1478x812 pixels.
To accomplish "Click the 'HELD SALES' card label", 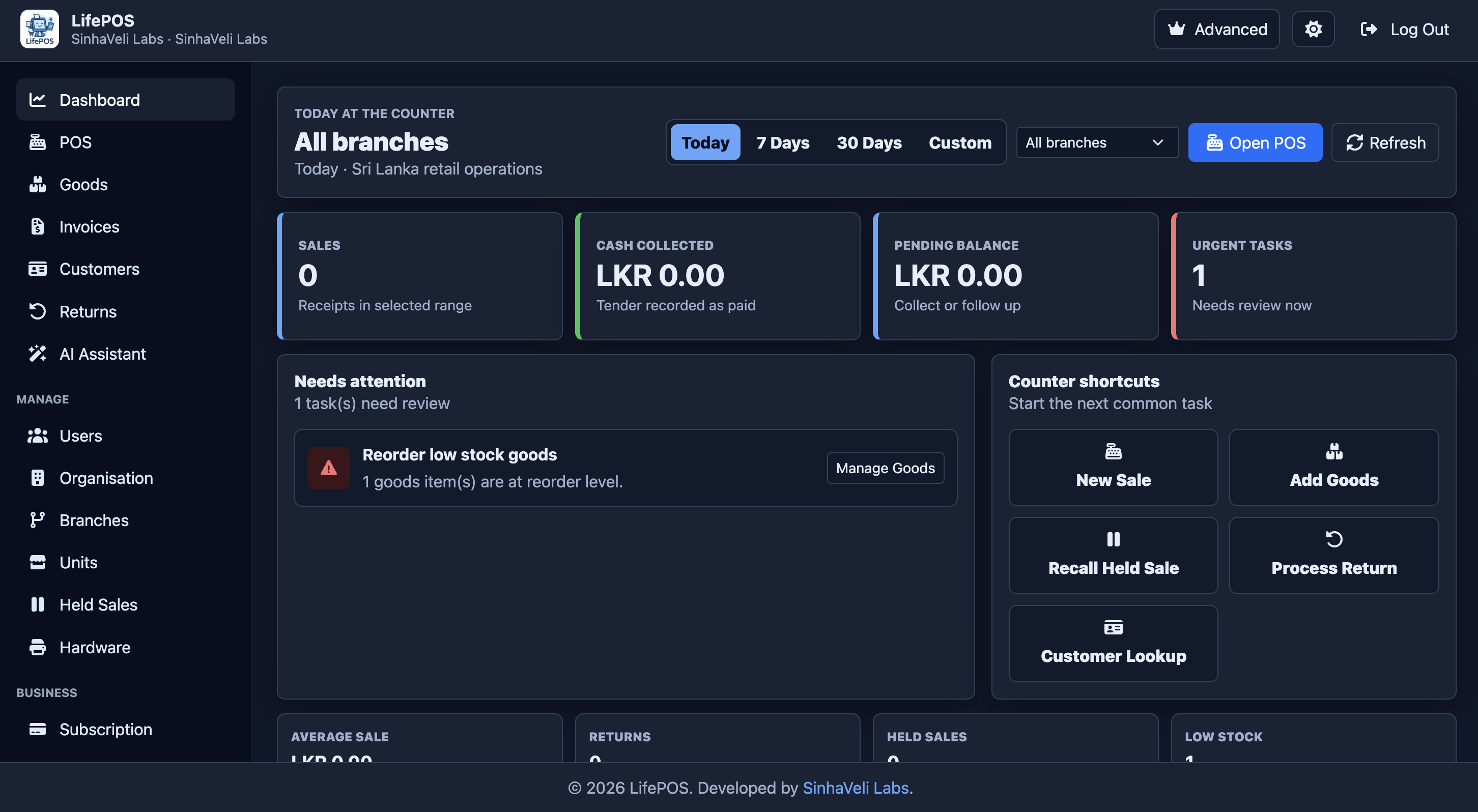I will pos(927,737).
